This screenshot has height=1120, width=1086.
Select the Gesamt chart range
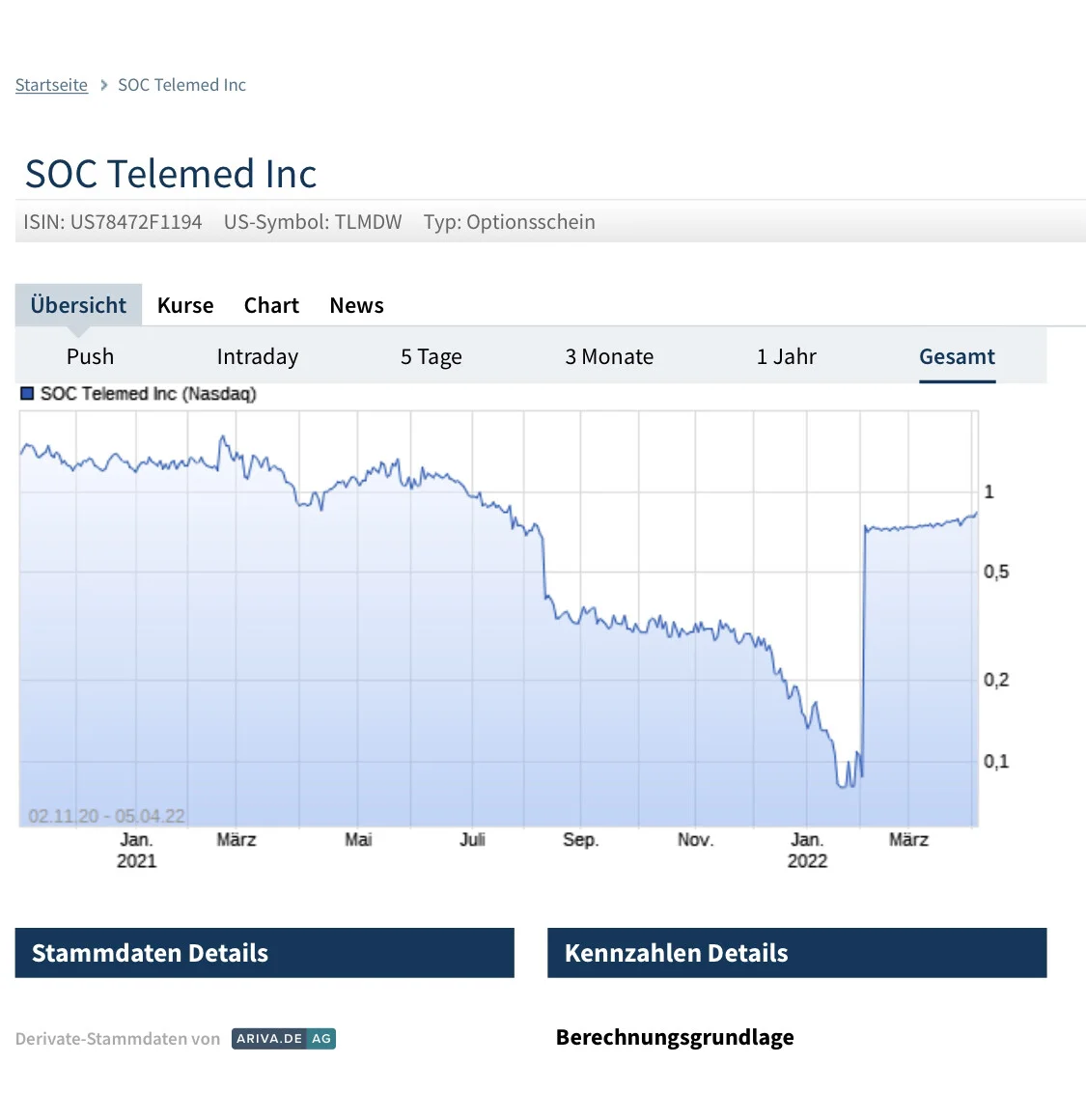(958, 356)
